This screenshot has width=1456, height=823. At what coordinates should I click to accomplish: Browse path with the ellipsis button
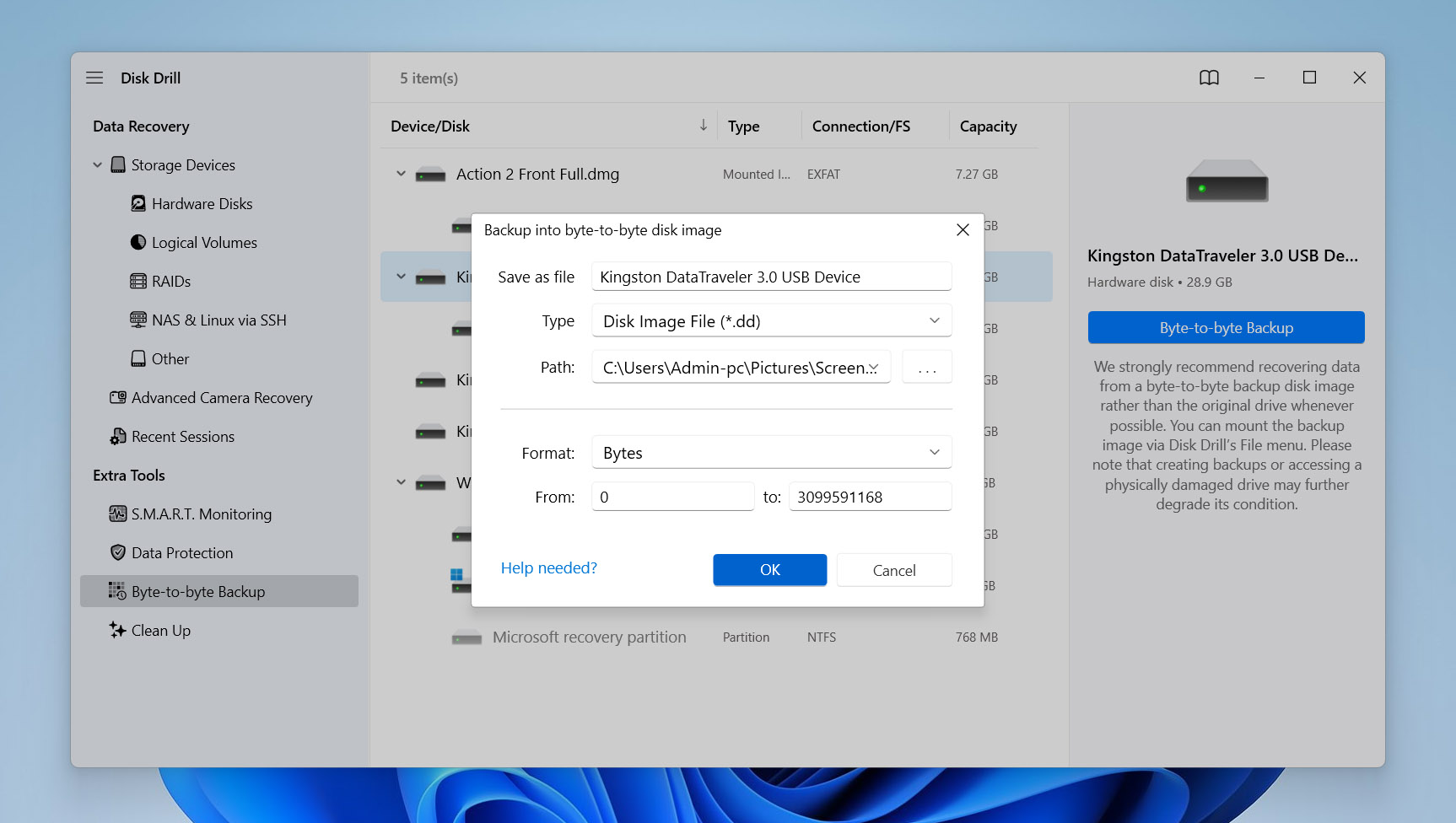927,368
